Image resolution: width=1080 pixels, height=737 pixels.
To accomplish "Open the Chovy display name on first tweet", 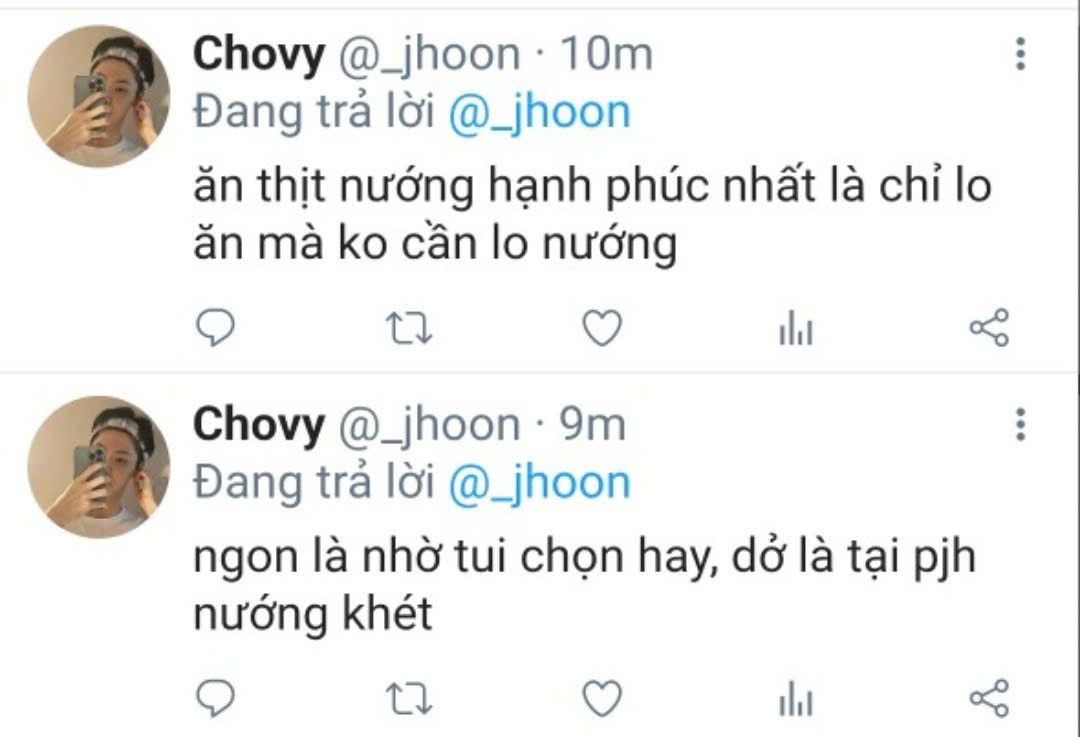I will pos(259,55).
